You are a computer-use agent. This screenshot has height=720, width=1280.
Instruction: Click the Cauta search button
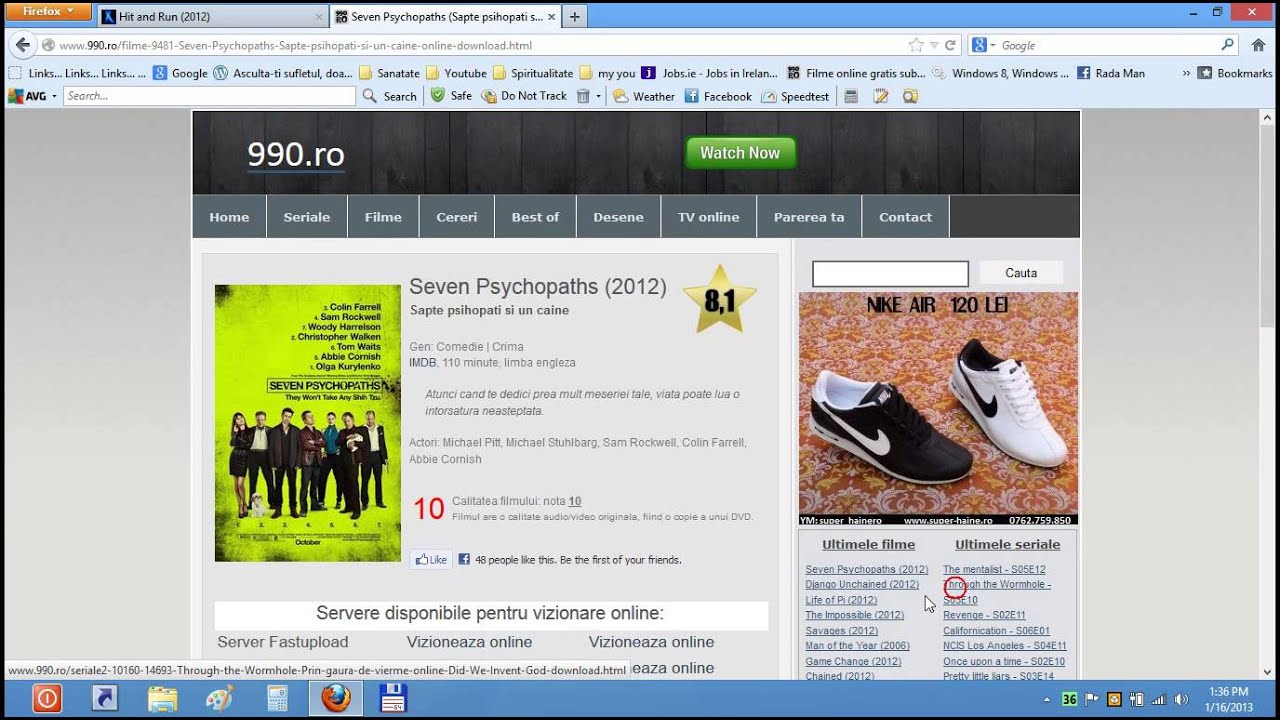(x=1021, y=273)
